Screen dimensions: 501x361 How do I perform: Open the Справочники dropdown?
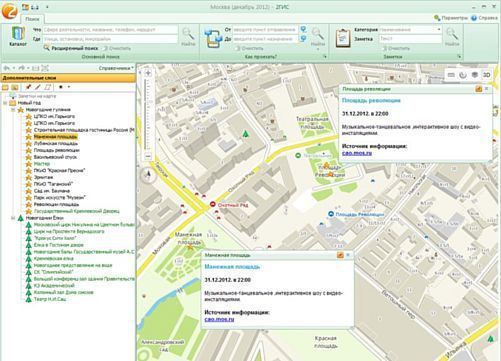click(116, 68)
